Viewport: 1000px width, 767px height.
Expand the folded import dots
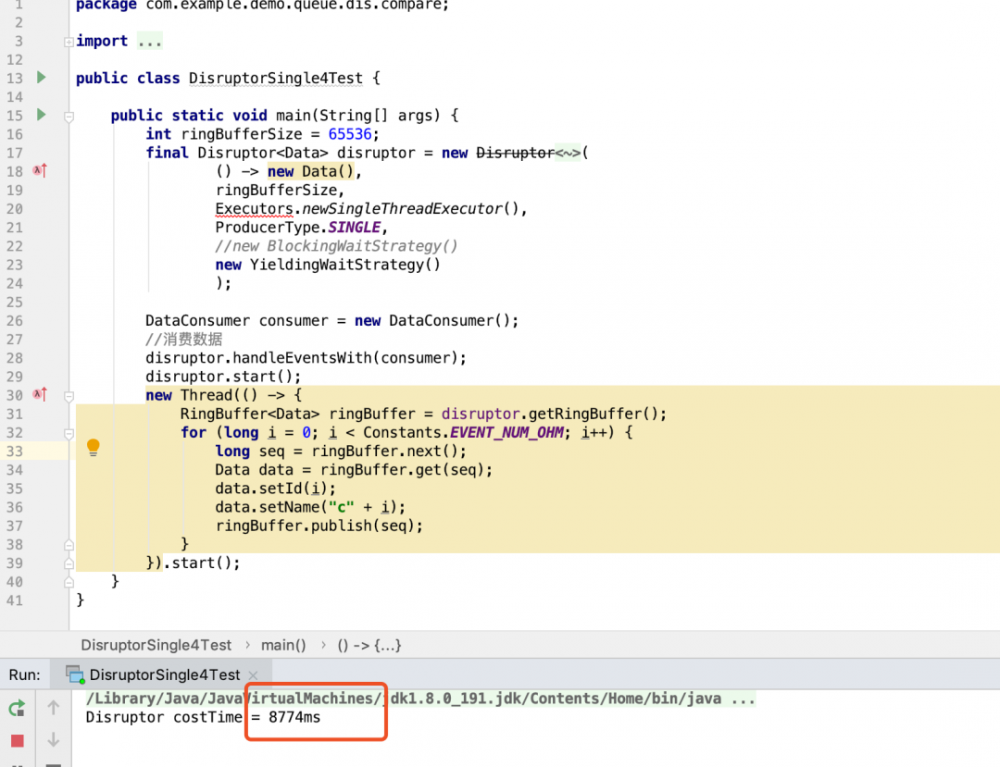[x=150, y=41]
